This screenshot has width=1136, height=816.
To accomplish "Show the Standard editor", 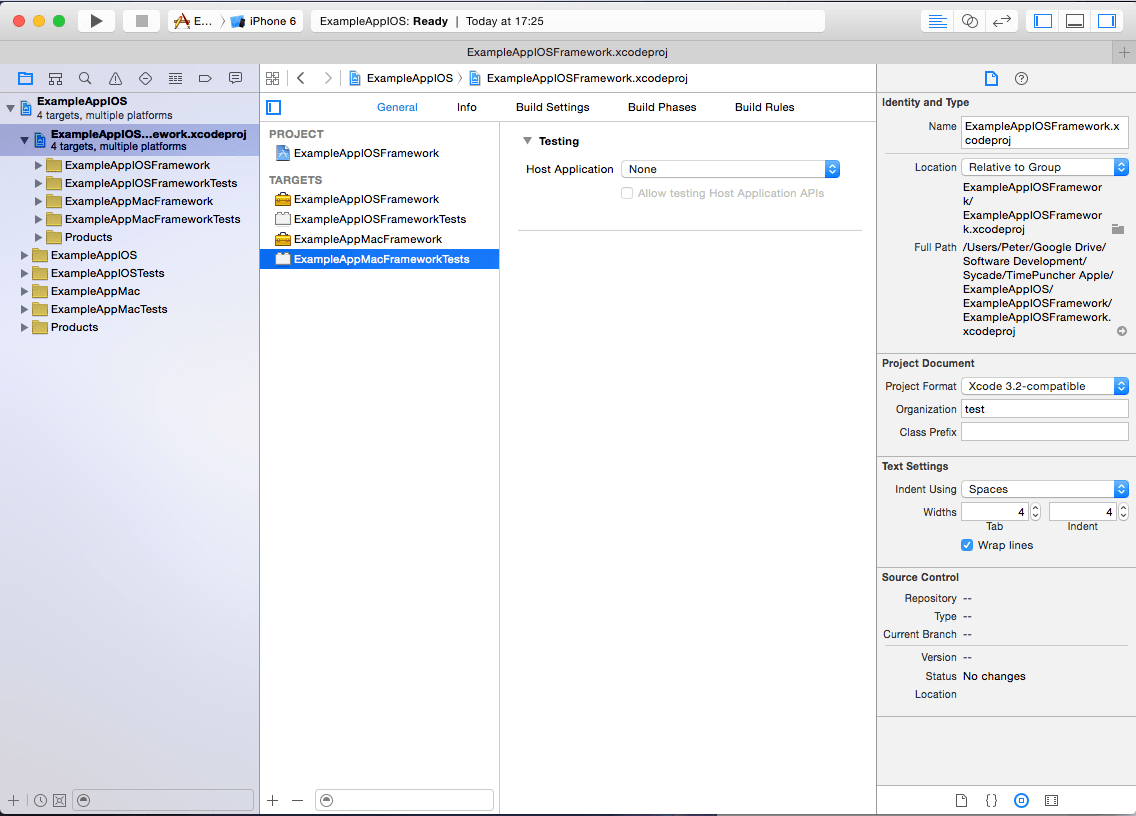I will [937, 21].
